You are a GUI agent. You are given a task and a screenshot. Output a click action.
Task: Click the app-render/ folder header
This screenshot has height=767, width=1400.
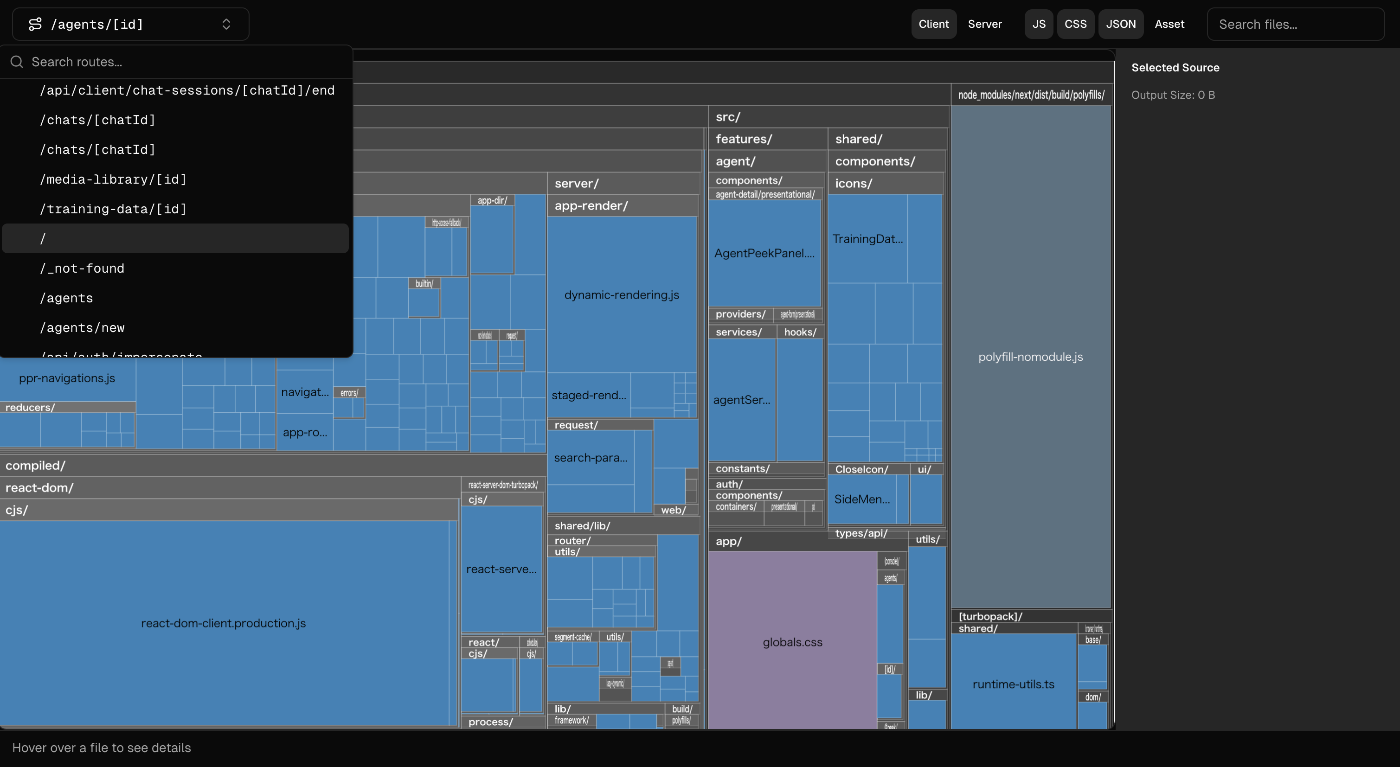click(x=622, y=206)
